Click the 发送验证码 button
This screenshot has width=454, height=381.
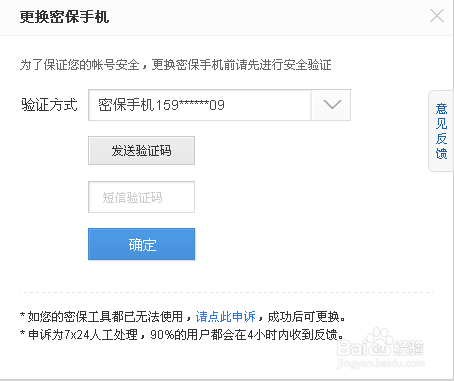(x=141, y=150)
